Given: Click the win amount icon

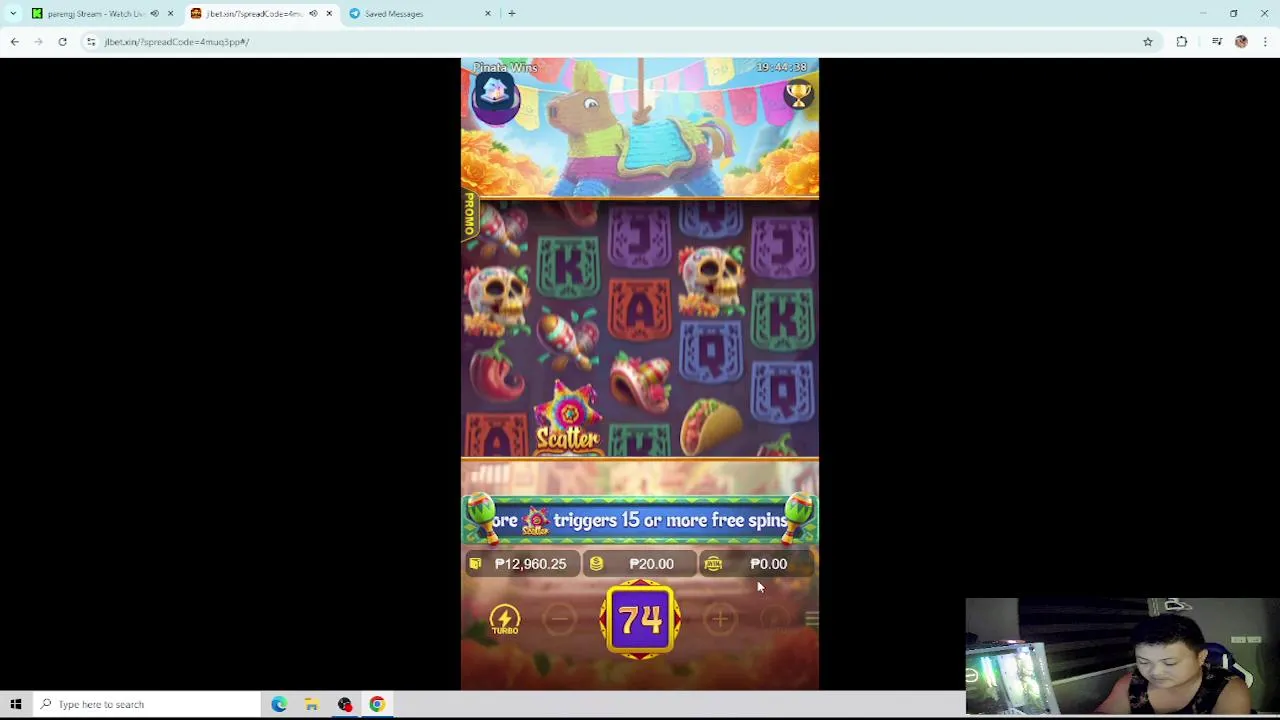Looking at the screenshot, I should (x=713, y=564).
